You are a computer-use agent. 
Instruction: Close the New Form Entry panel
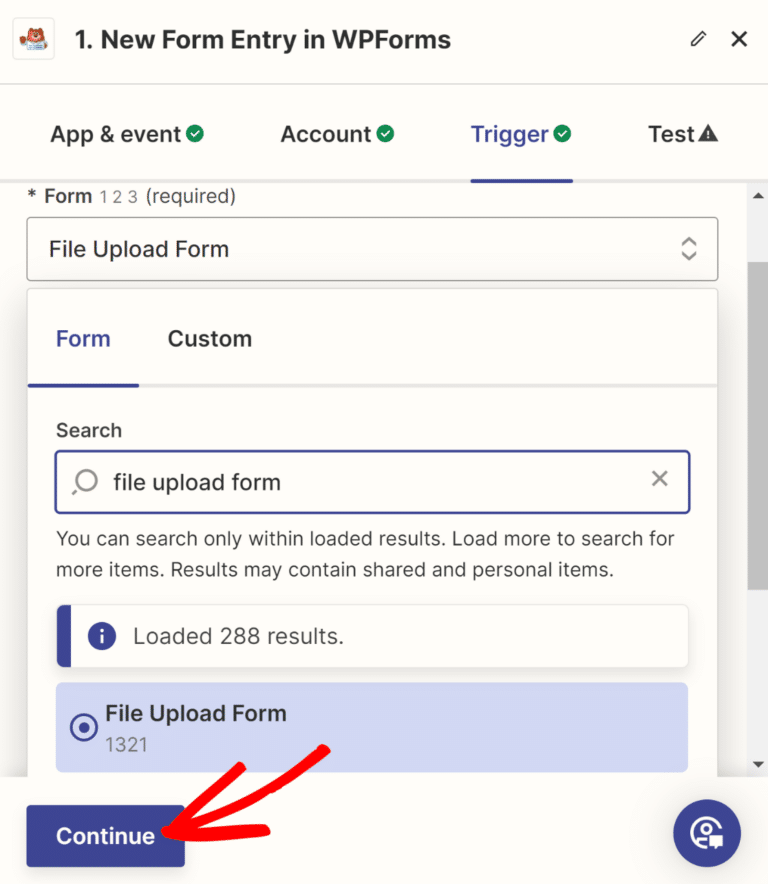click(739, 38)
